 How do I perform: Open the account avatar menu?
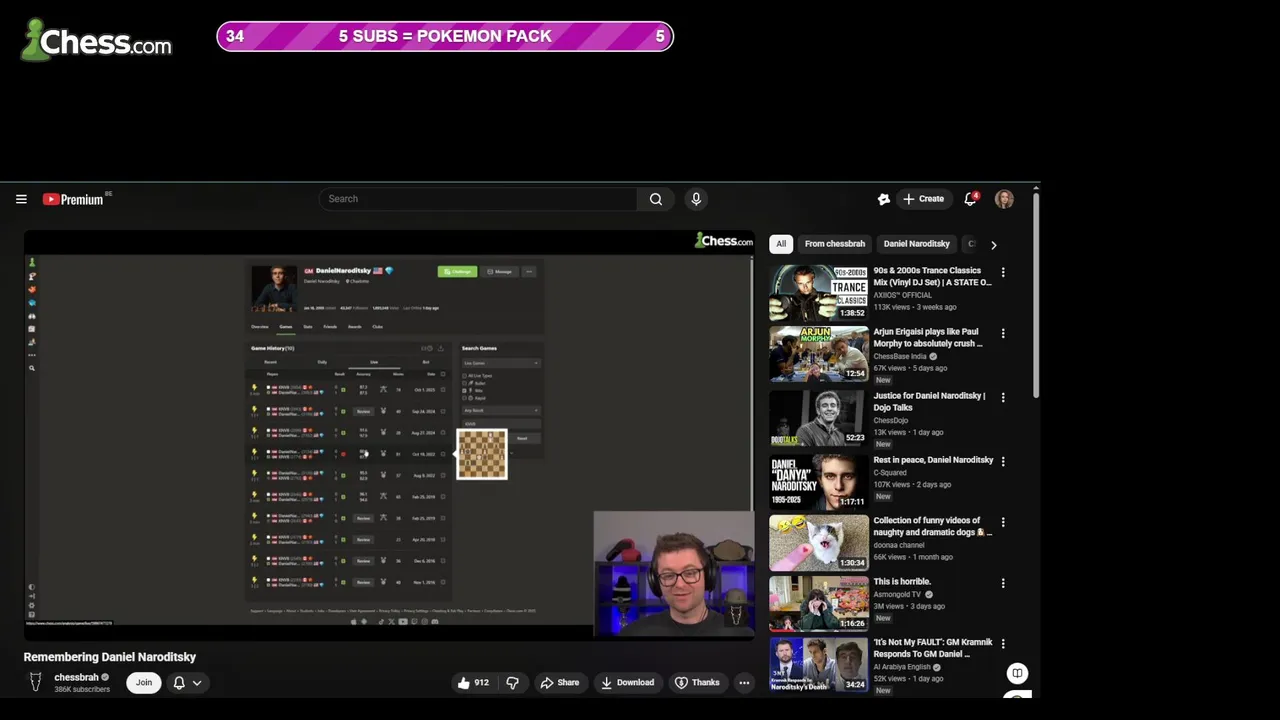pos(1004,199)
